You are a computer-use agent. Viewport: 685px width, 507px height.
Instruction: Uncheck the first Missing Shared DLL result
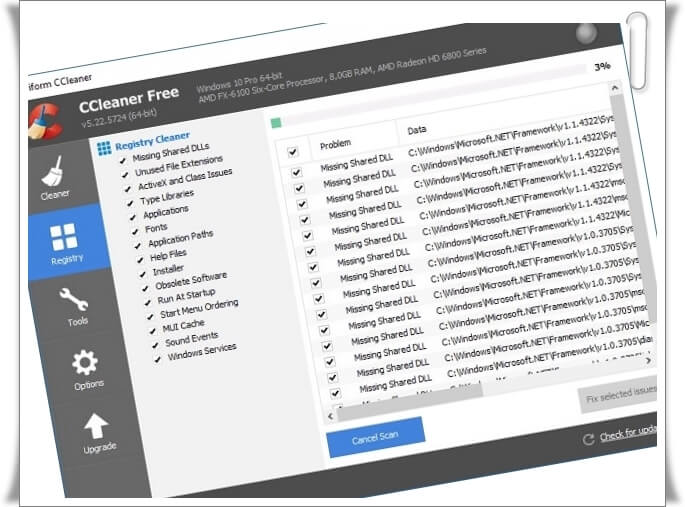[296, 172]
